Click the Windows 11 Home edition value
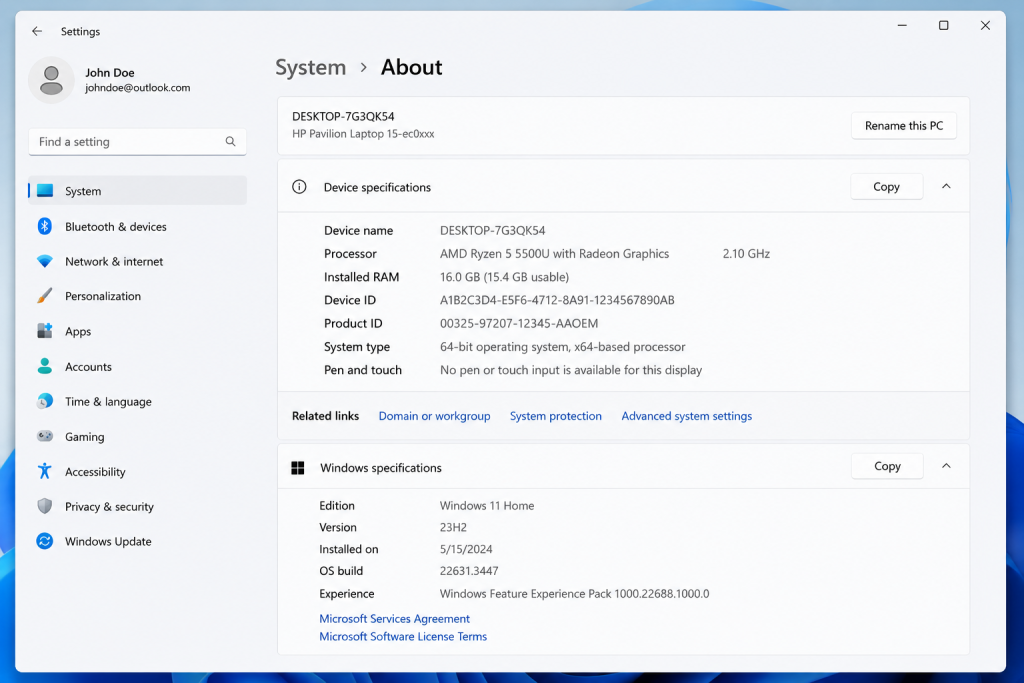Viewport: 1024px width, 683px height. click(x=487, y=505)
